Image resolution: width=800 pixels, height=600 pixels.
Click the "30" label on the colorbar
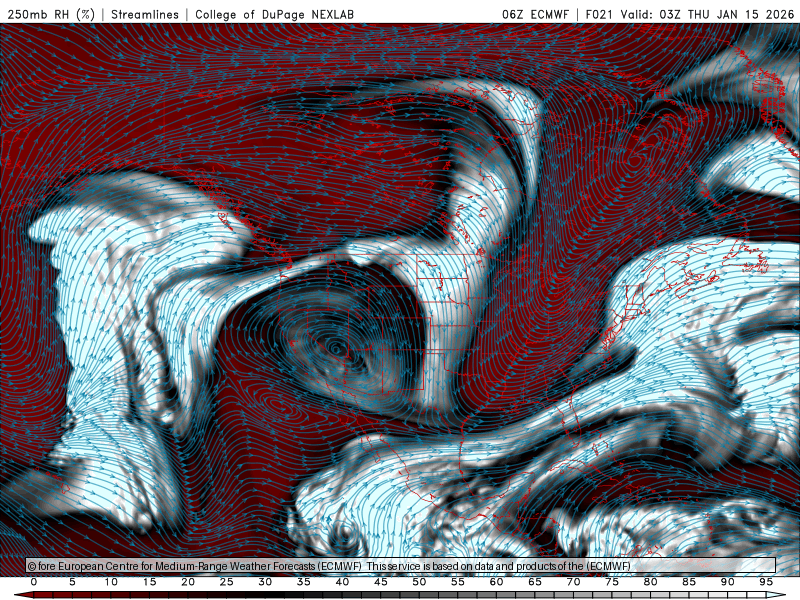coord(265,582)
